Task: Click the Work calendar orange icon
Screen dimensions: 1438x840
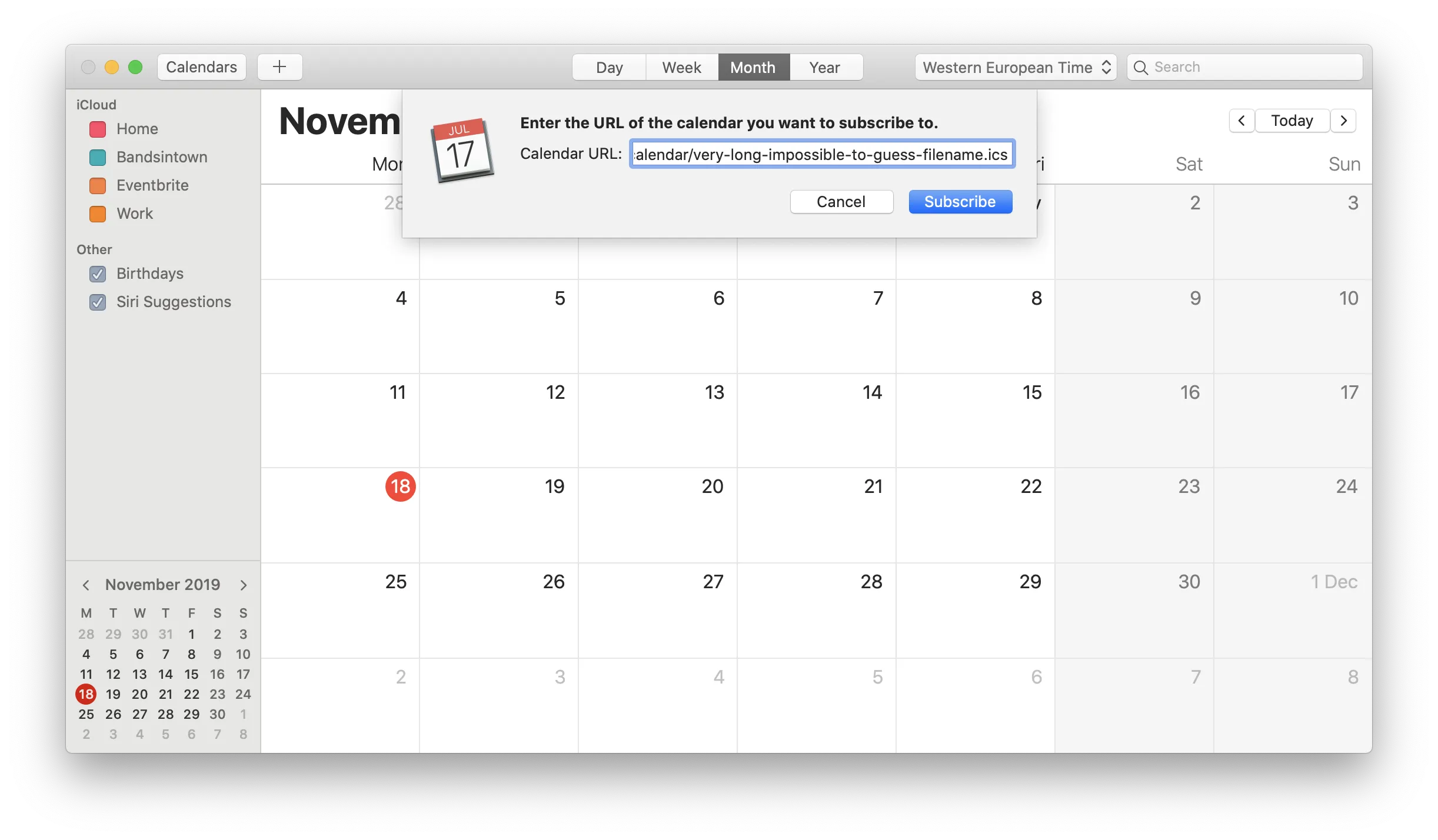Action: (99, 213)
